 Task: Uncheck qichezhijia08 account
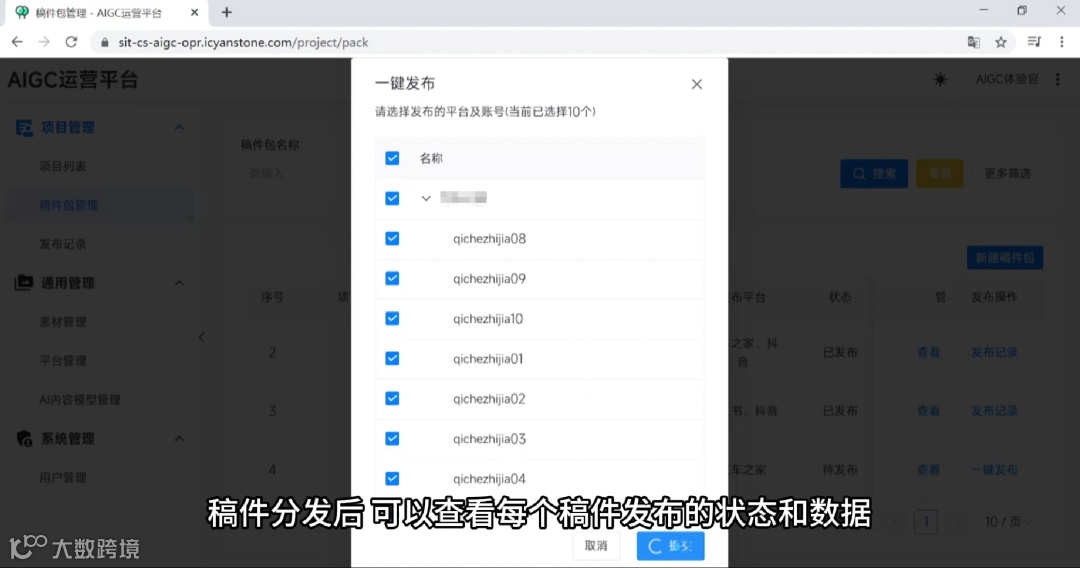point(392,238)
